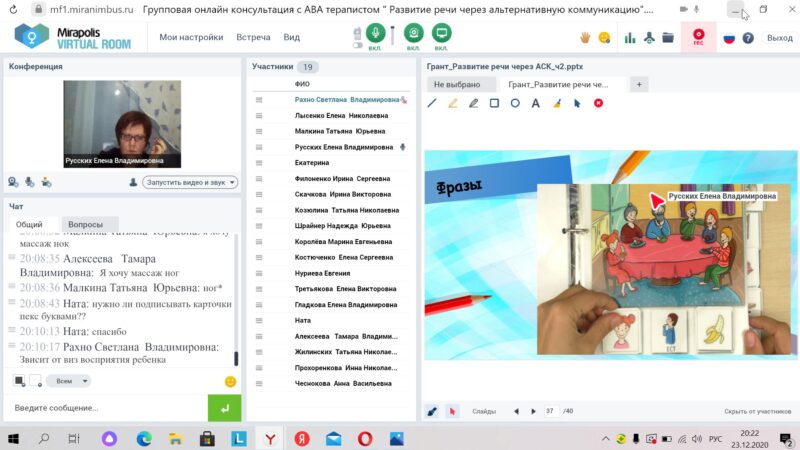Click Скрыть от участников link

[x=758, y=411]
